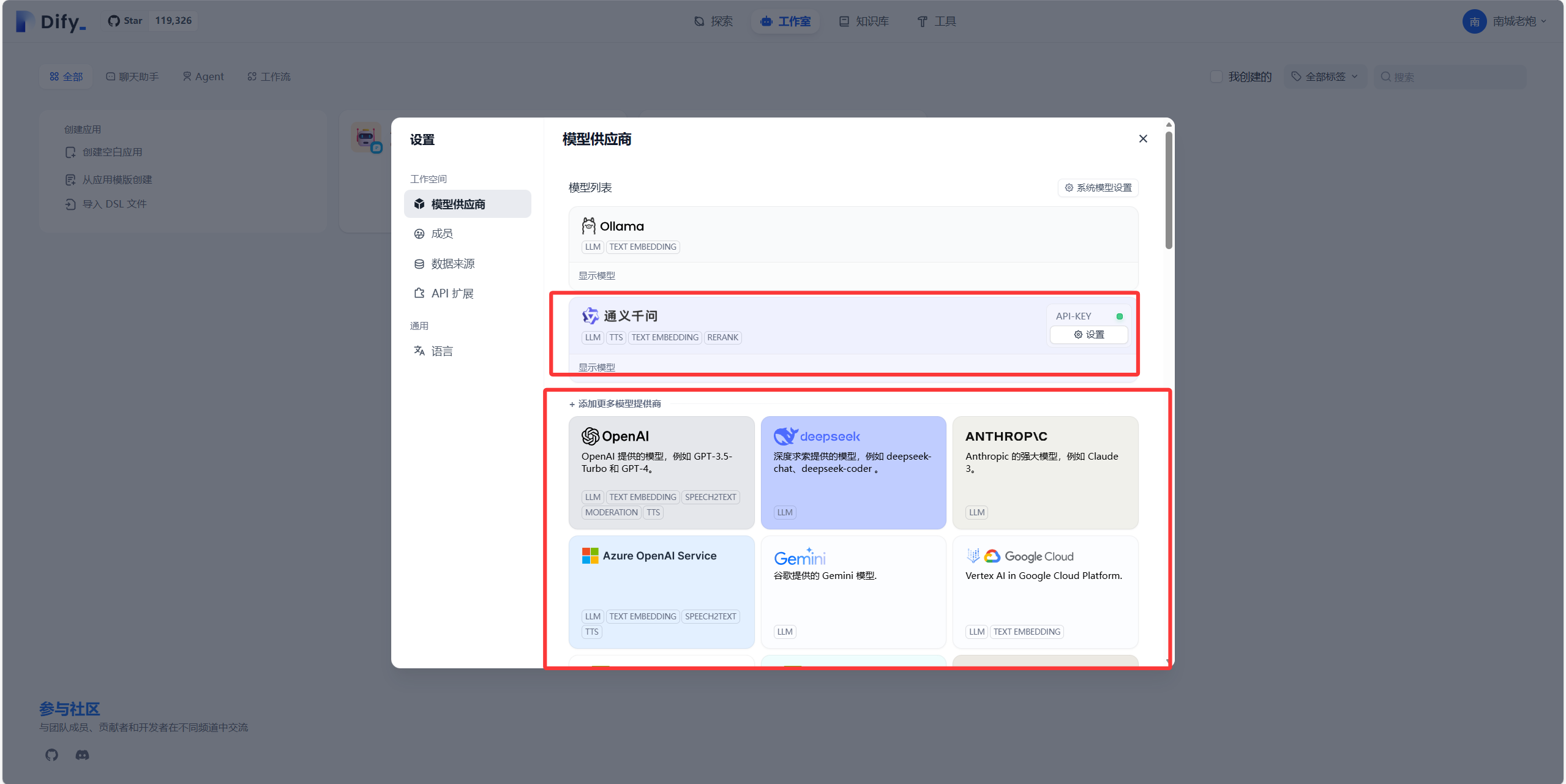Open the GitHub community icon at bottom
The width and height of the screenshot is (1566, 784).
(51, 755)
